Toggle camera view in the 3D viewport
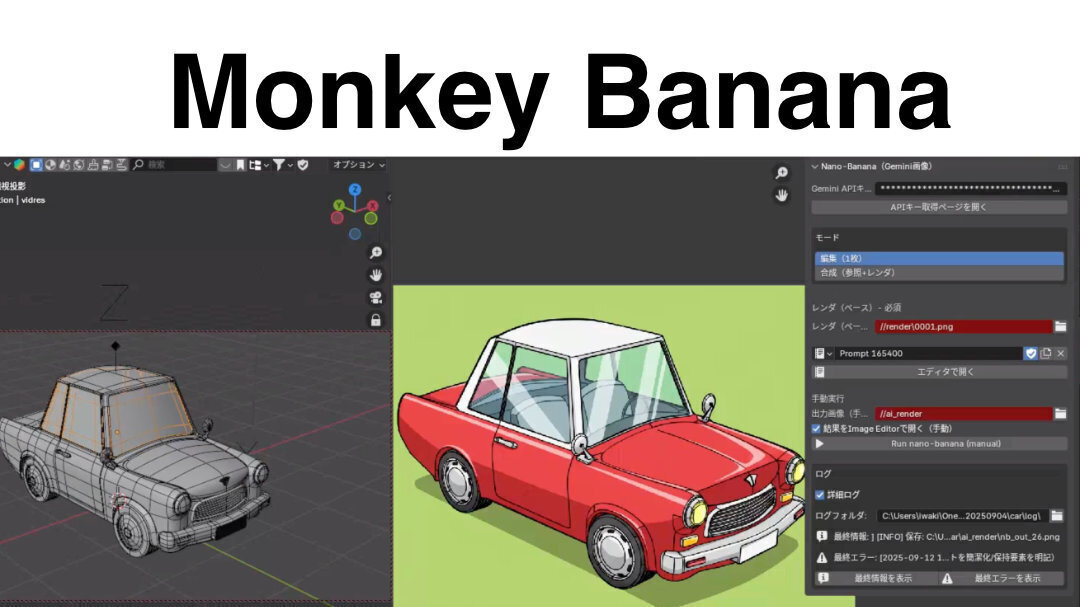 pyautogui.click(x=375, y=297)
